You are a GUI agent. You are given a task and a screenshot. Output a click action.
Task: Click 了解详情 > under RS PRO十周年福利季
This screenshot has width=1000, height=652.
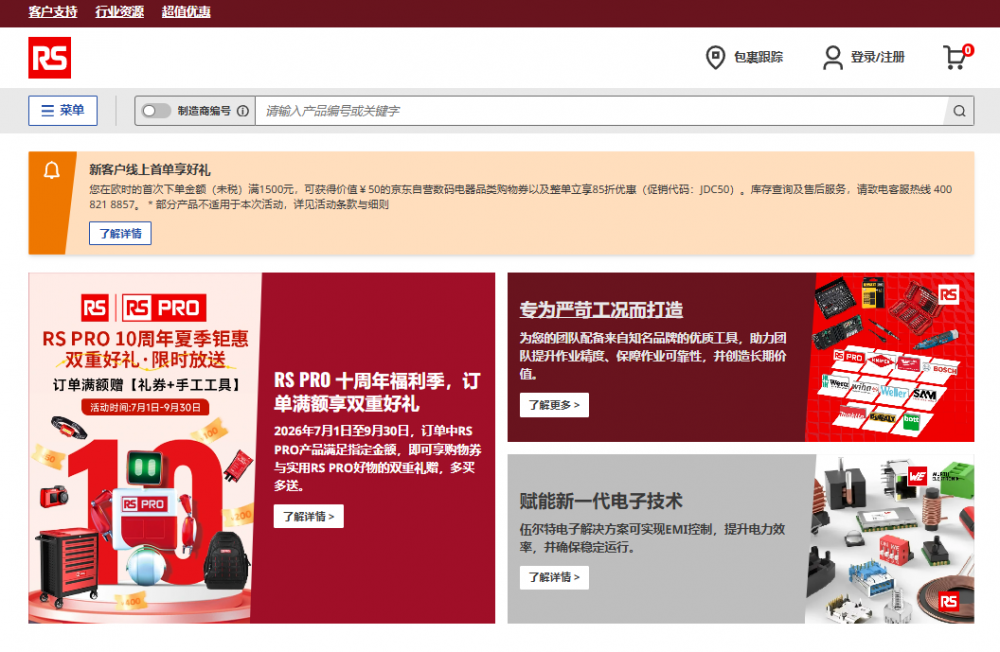tap(309, 516)
